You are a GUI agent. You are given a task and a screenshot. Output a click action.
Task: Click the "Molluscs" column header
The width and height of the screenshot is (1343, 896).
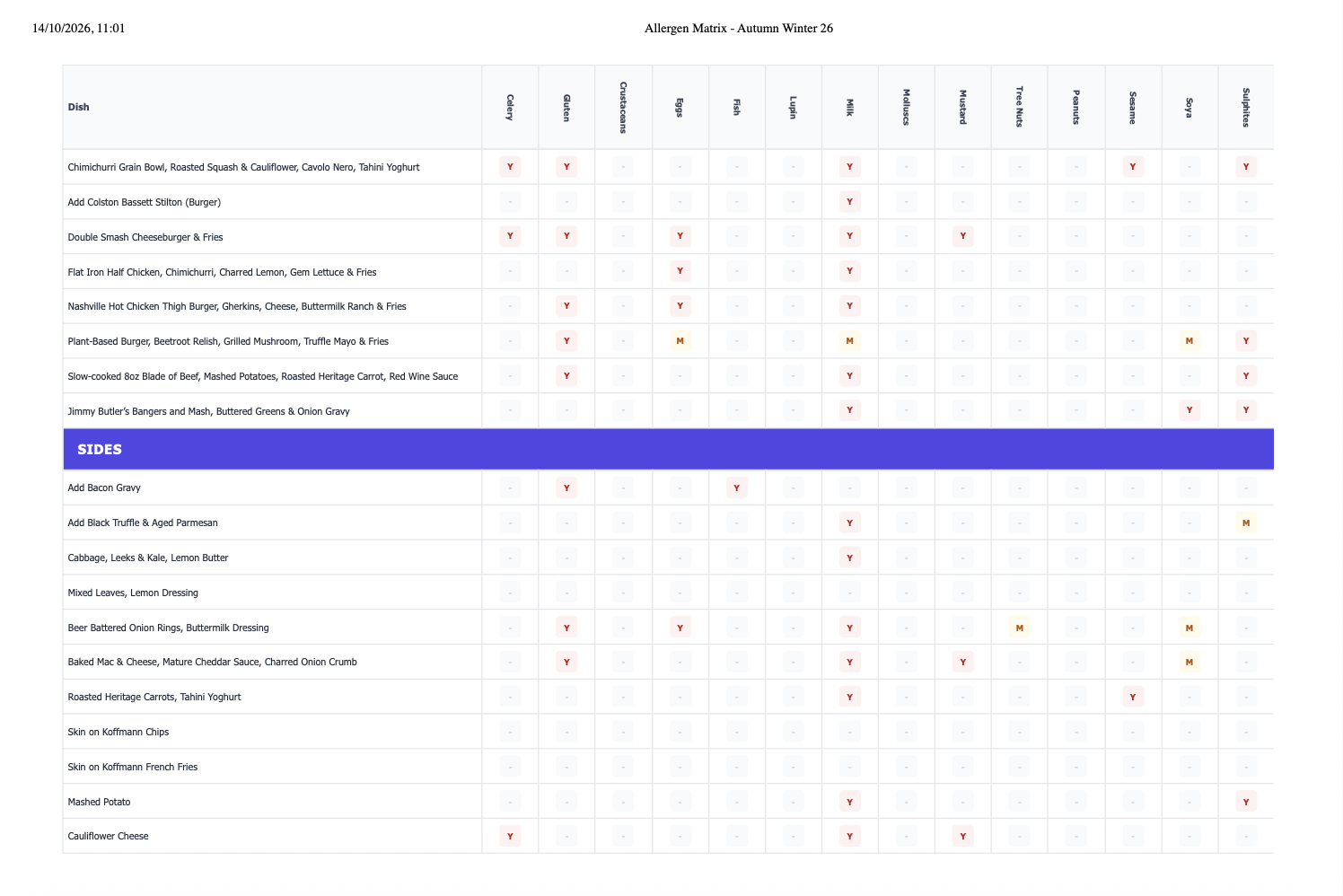point(906,107)
